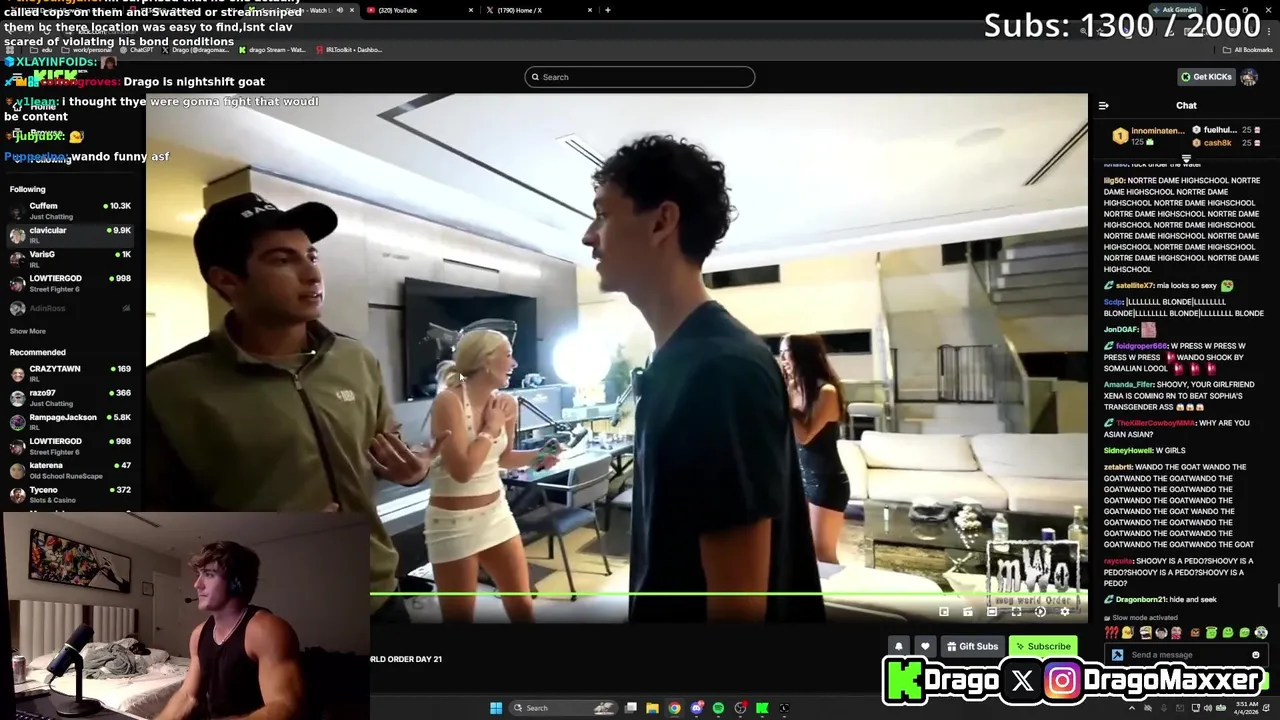Expand Show More in Following
1280x720 pixels.
coord(28,331)
